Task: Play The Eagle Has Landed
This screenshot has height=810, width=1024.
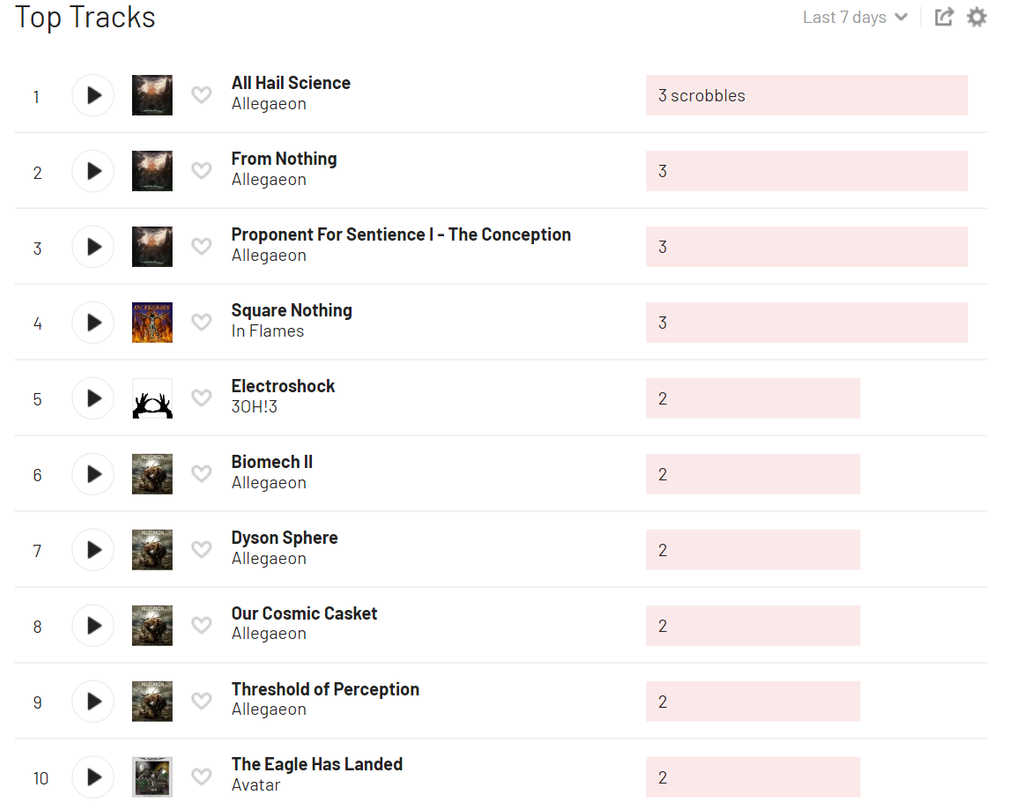Action: click(x=93, y=777)
